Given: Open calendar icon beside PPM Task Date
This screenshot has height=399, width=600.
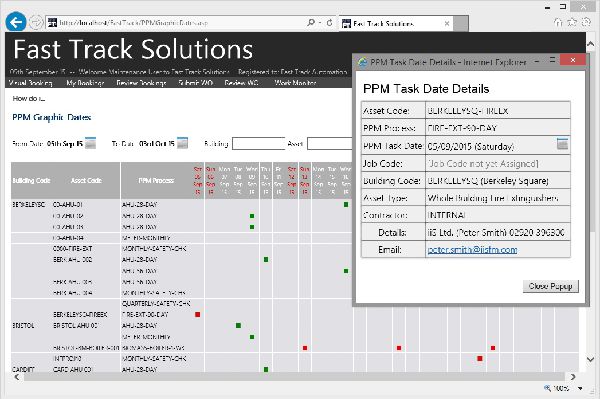Looking at the screenshot, I should [562, 144].
